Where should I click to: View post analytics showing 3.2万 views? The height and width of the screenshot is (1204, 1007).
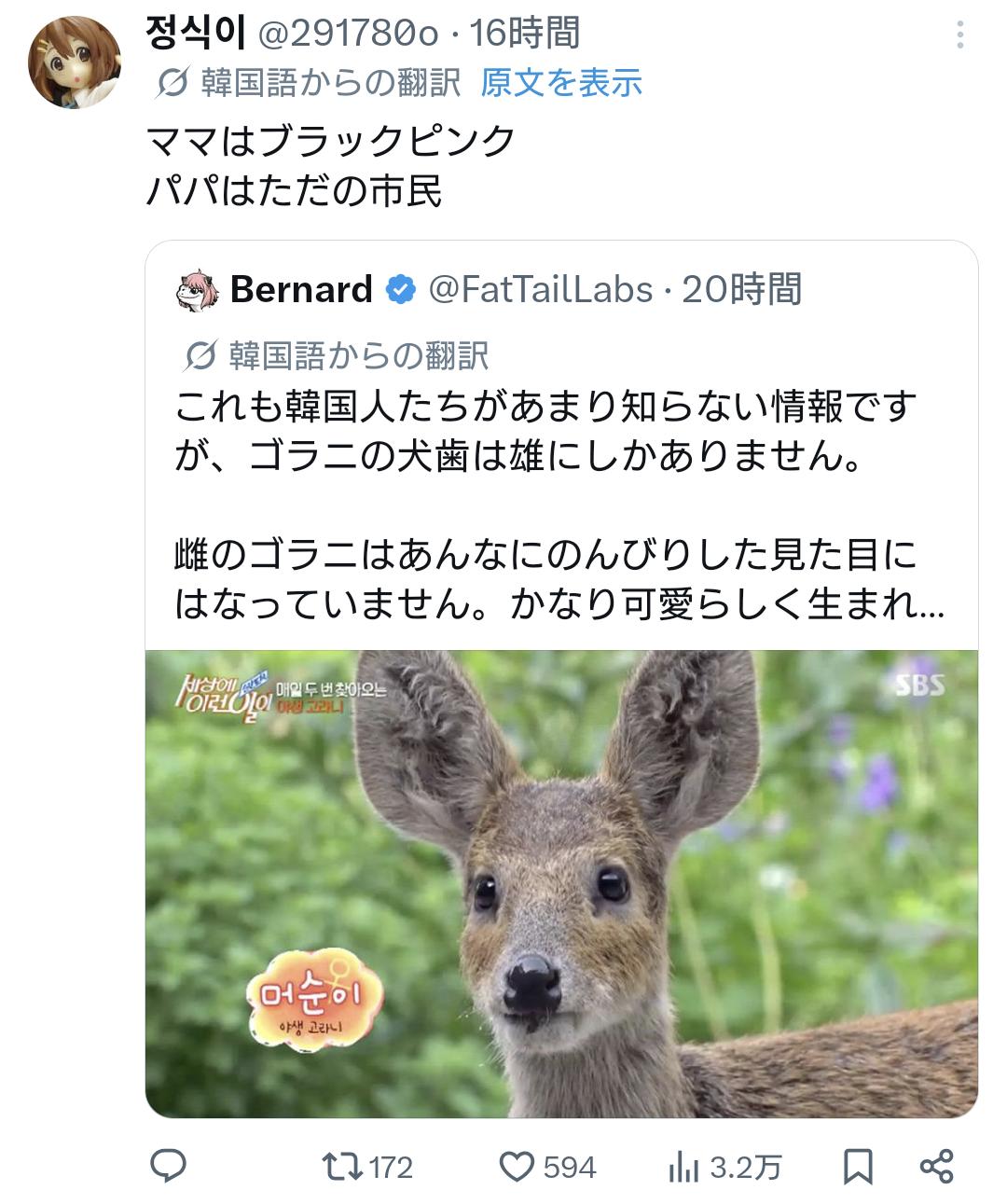click(x=683, y=1167)
